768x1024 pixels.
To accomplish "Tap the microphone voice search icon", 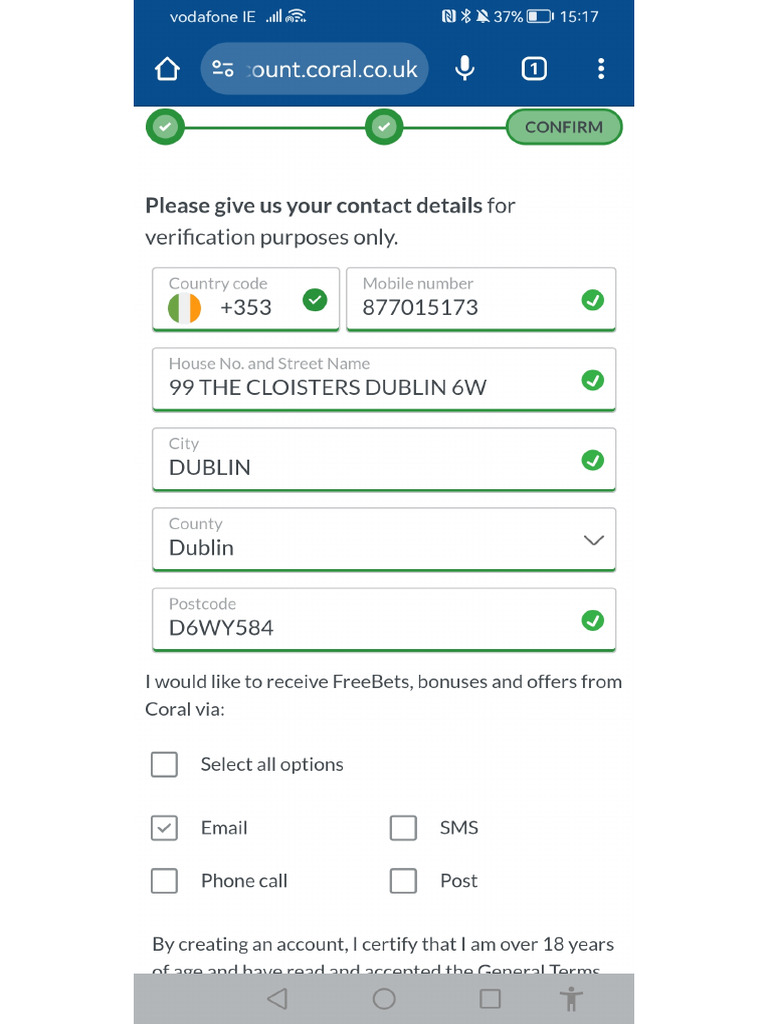I will 464,68.
